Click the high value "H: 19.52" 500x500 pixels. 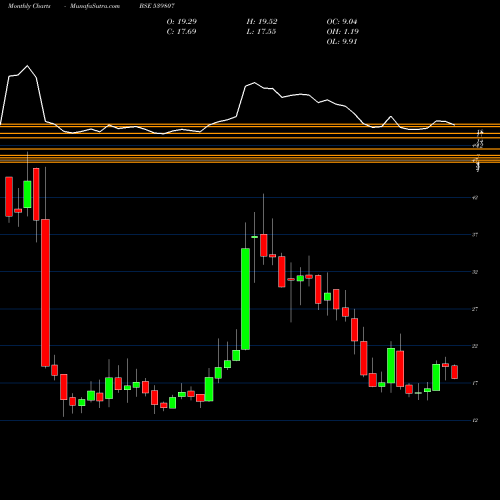tap(262, 22)
